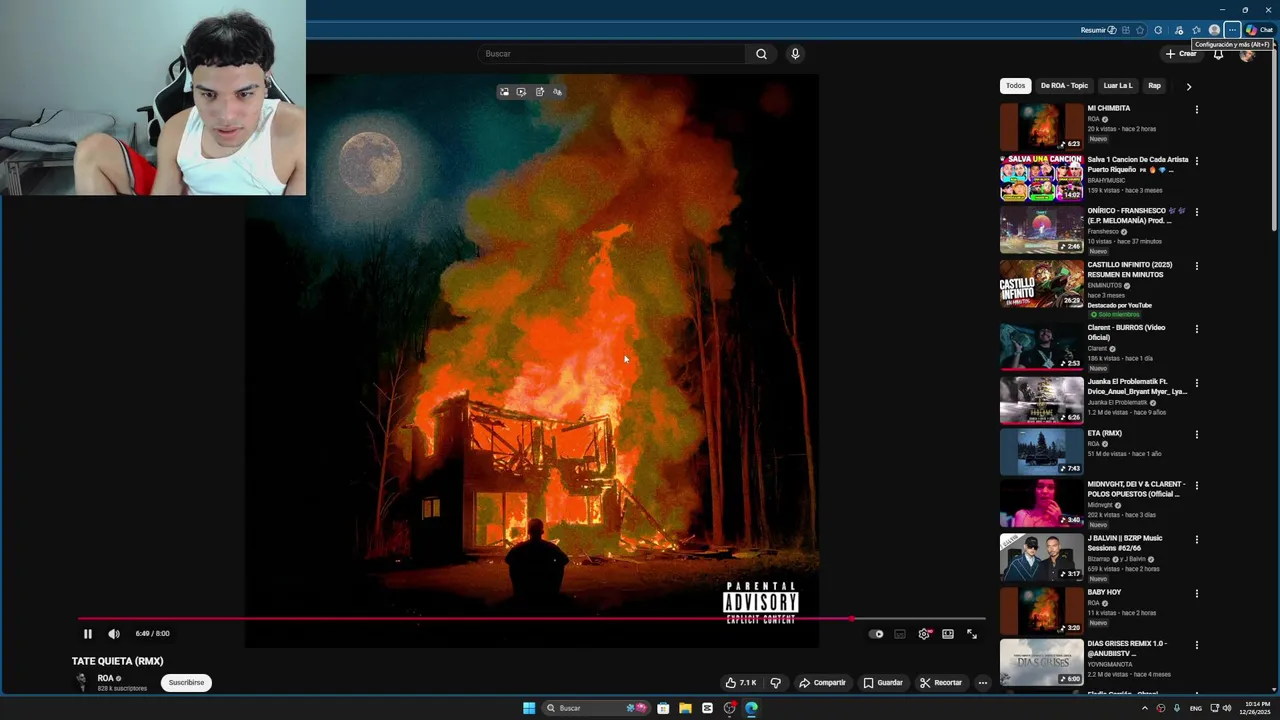The width and height of the screenshot is (1280, 720).
Task: Open options for Salva 1 Cancion video
Action: pos(1197,161)
